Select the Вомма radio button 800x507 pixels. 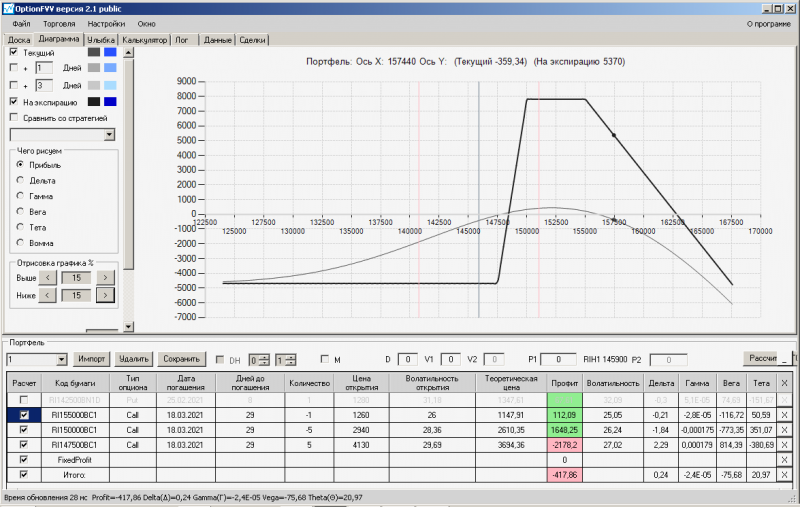(x=20, y=242)
